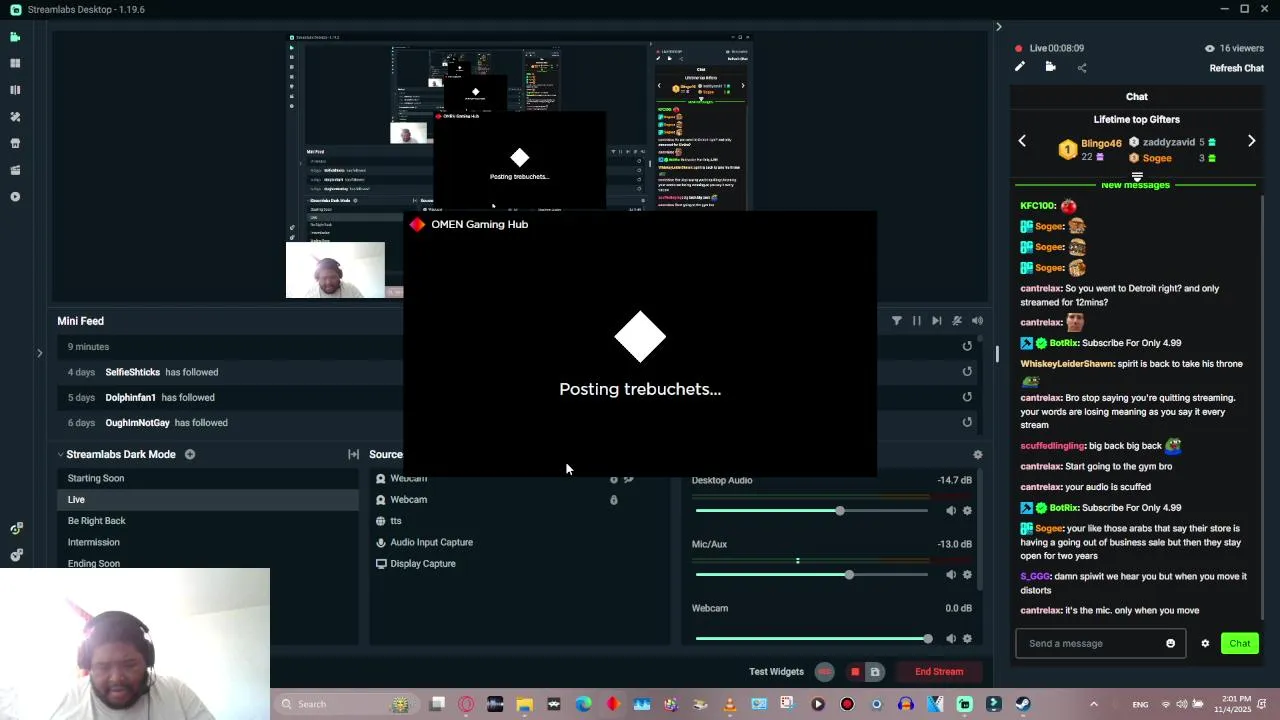Go to next top gifters leaderboard
This screenshot has width=1280, height=720.
tap(1251, 141)
